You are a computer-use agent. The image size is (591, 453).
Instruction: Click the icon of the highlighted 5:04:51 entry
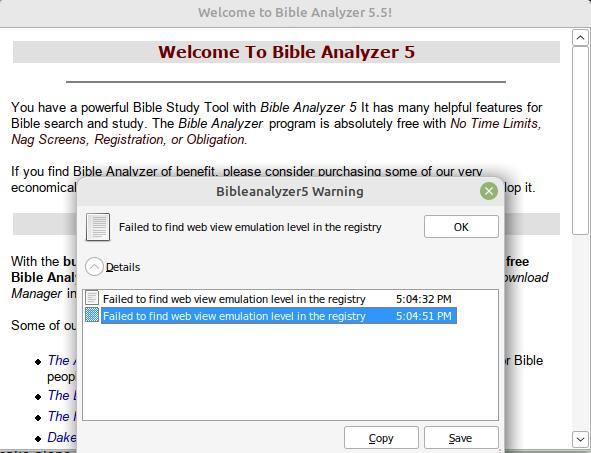coord(92,315)
